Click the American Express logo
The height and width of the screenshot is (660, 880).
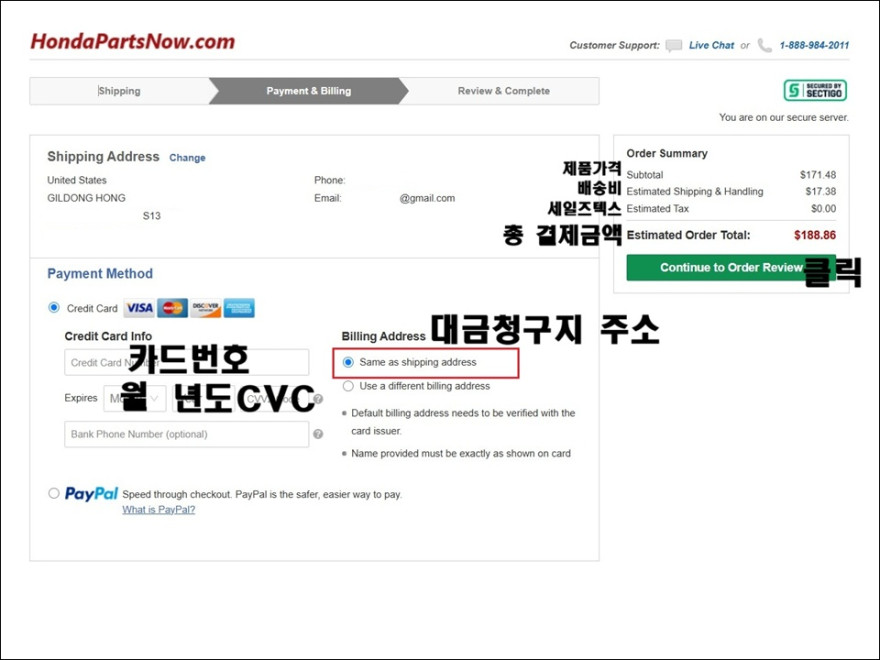click(239, 308)
